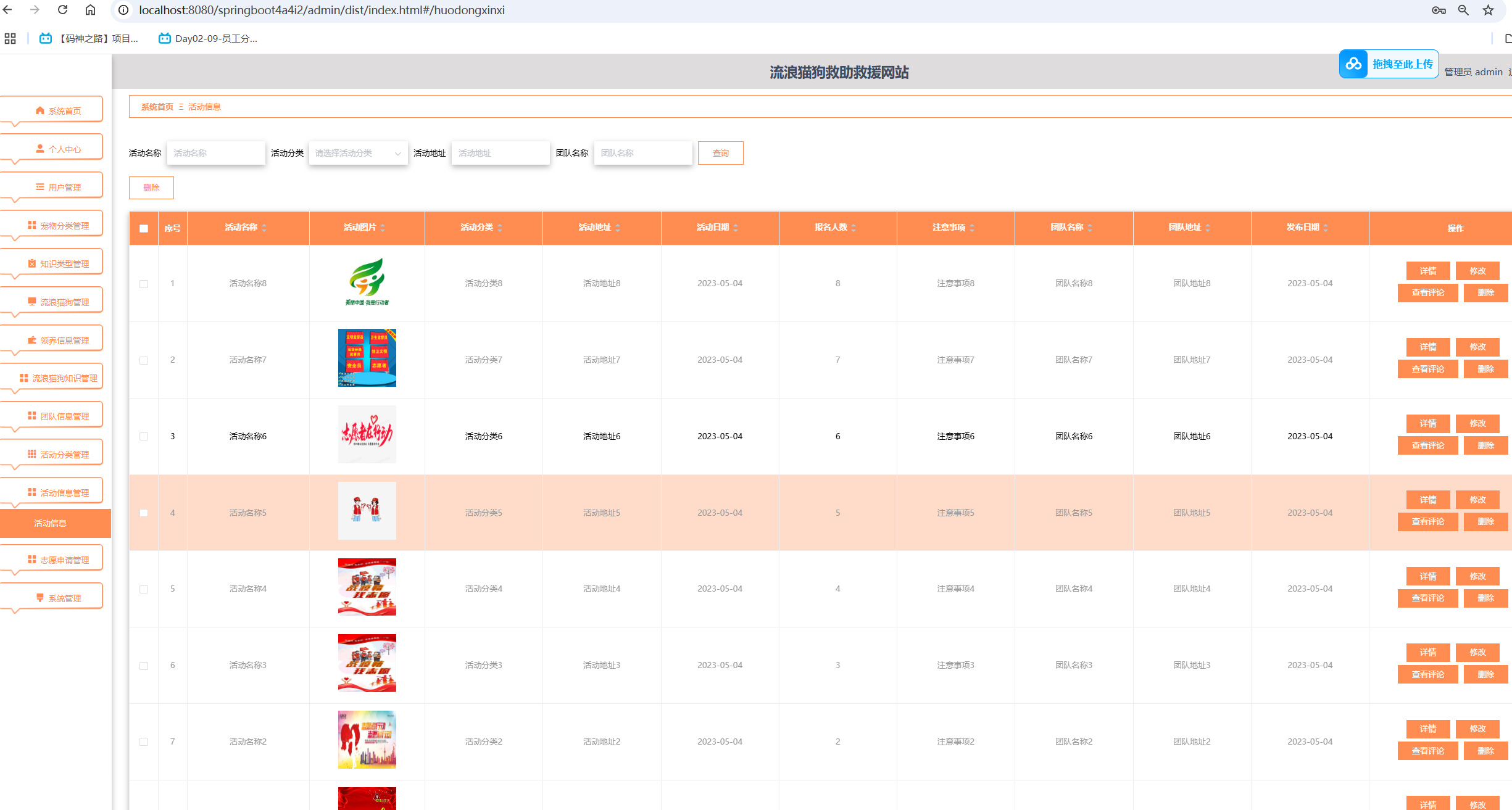1512x810 pixels.
Task: Open the thumbnail image of 活动名称7
Action: pos(367,358)
